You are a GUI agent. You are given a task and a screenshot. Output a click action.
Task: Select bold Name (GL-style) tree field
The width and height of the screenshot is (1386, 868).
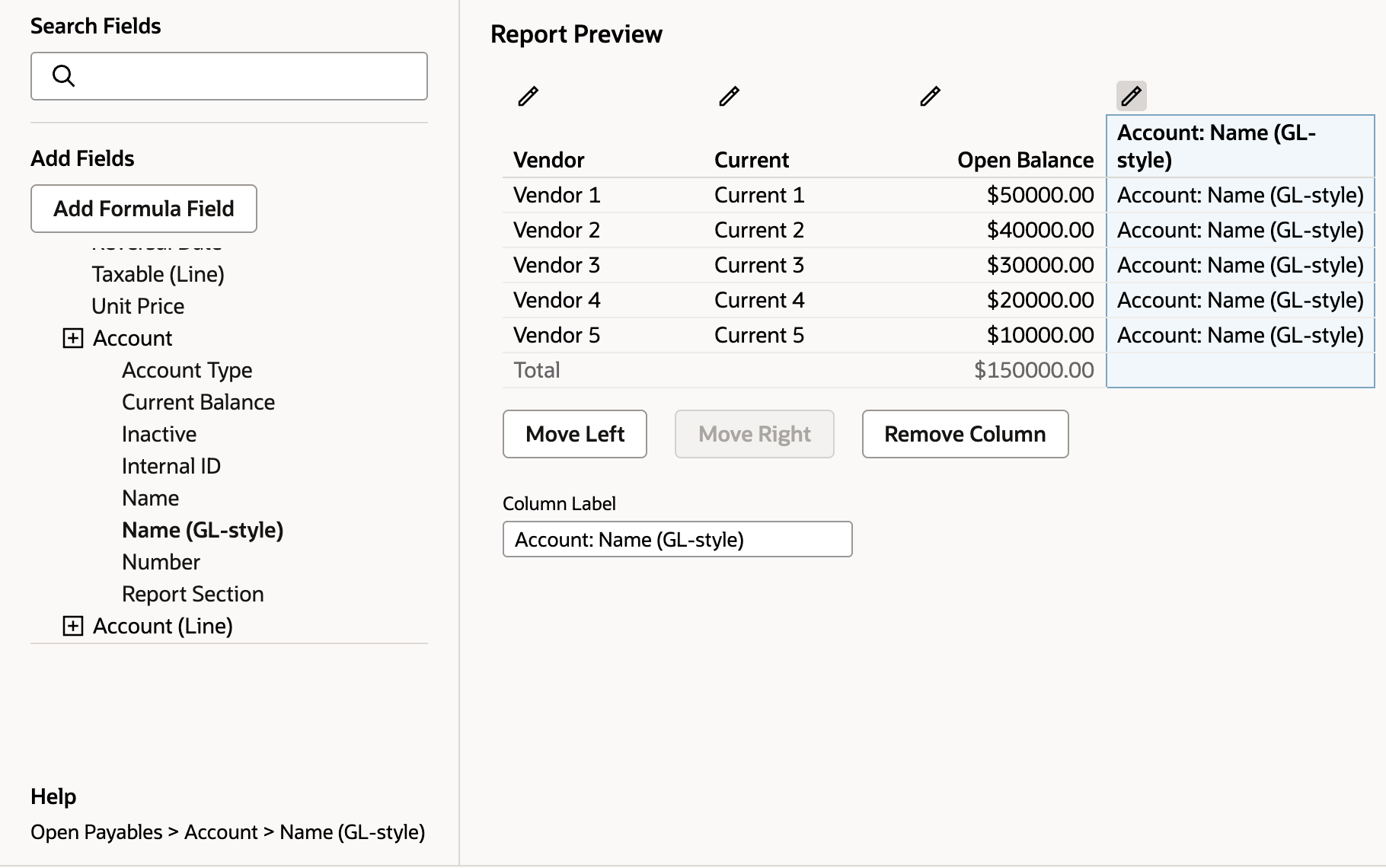[203, 530]
